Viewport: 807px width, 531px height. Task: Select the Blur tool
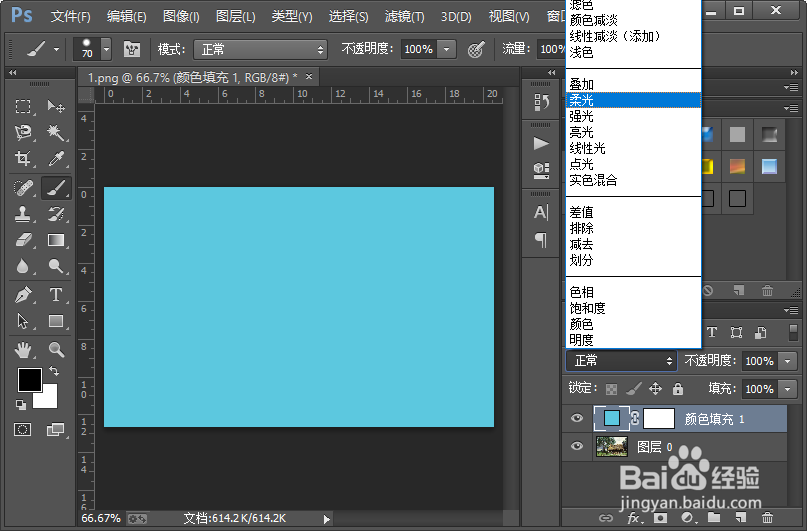(x=23, y=266)
